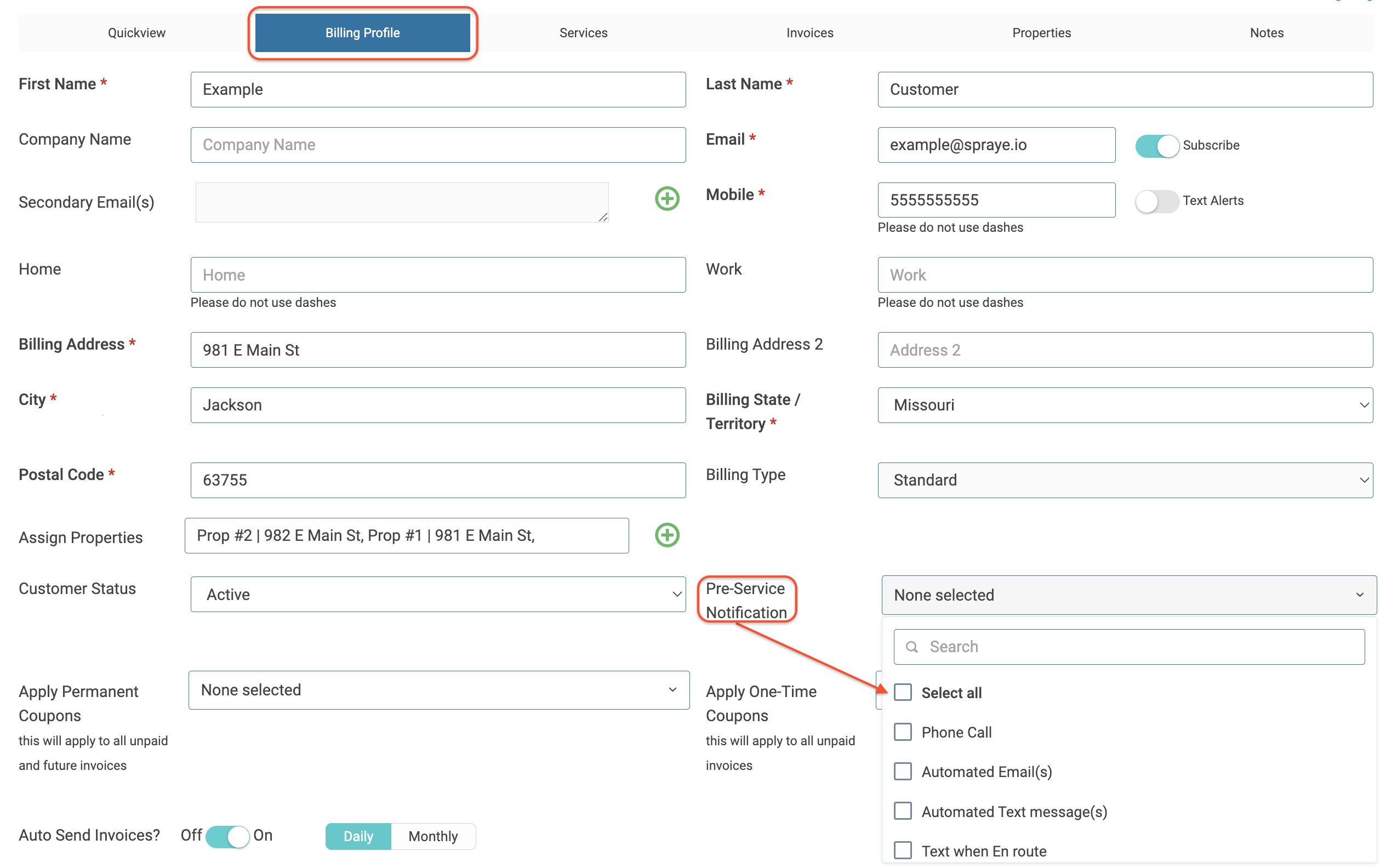The image size is (1380, 868).
Task: Enable the Text Alerts switch
Action: tap(1156, 201)
